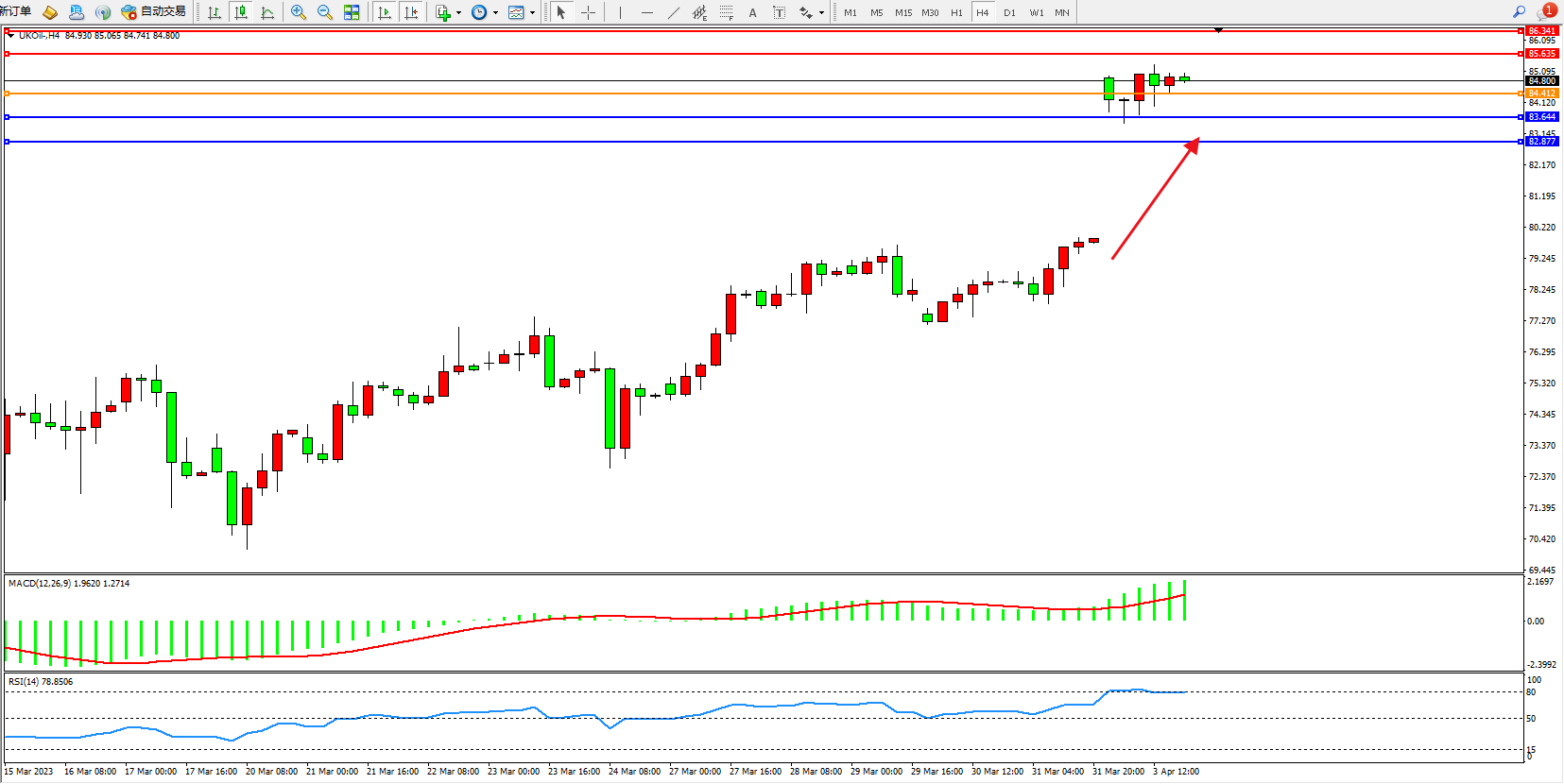Select the crosshair tool
1564x784 pixels.
[588, 12]
